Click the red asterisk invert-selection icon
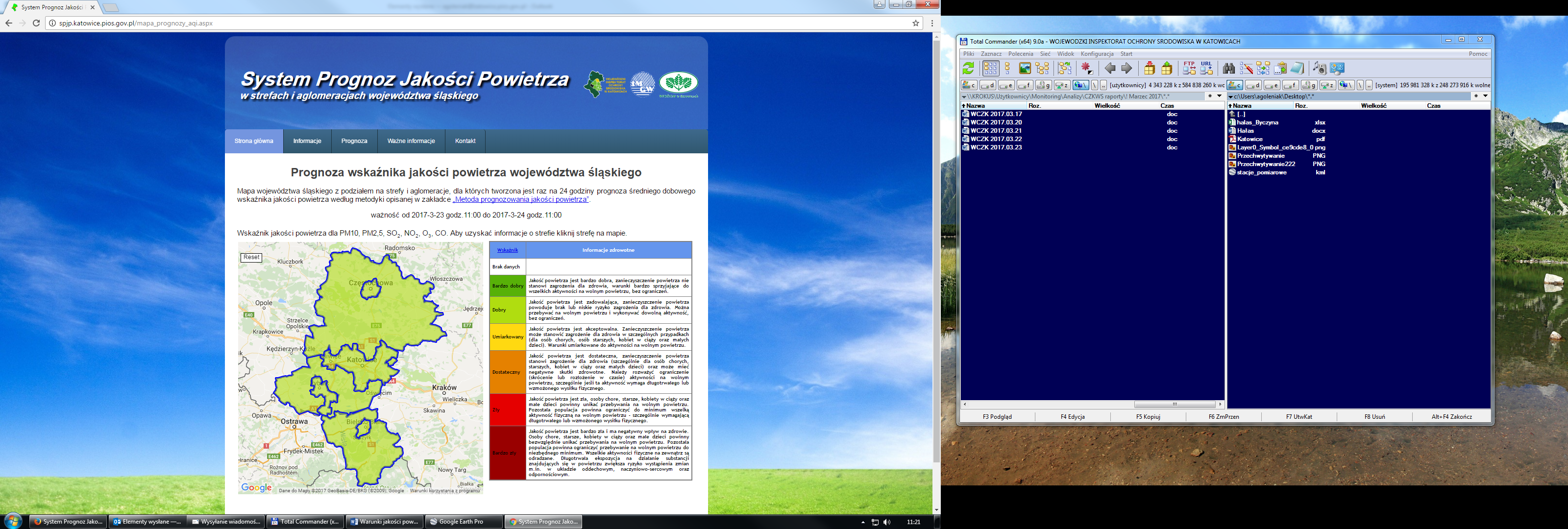The height and width of the screenshot is (529, 1568). pos(1087,68)
